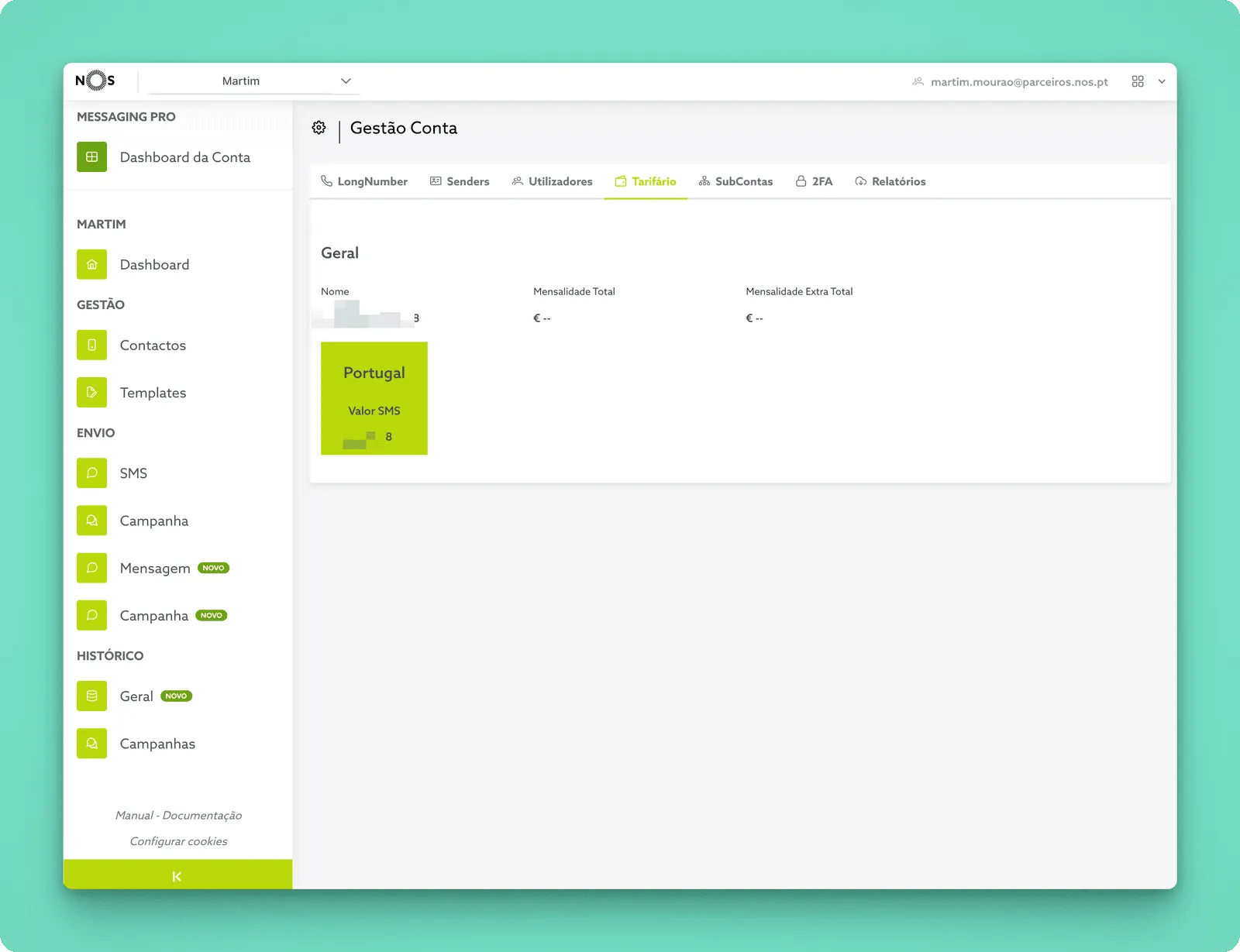Click the Mensalidade Total value
Image resolution: width=1240 pixels, height=952 pixels.
(542, 318)
